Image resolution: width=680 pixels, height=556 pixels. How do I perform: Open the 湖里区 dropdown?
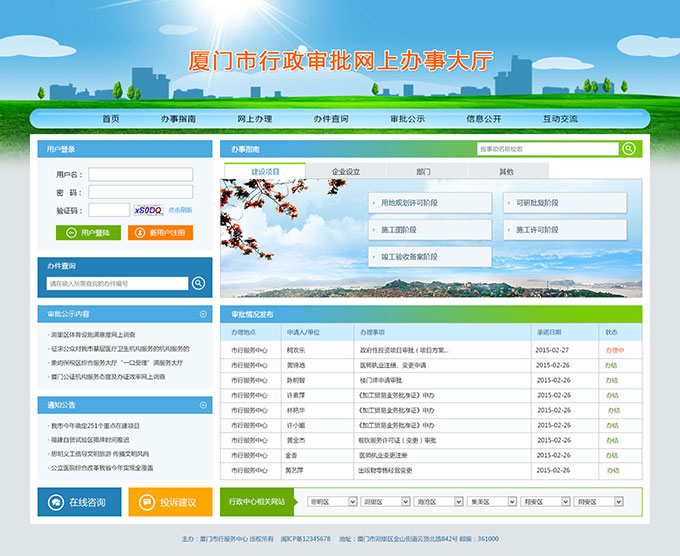[x=385, y=501]
